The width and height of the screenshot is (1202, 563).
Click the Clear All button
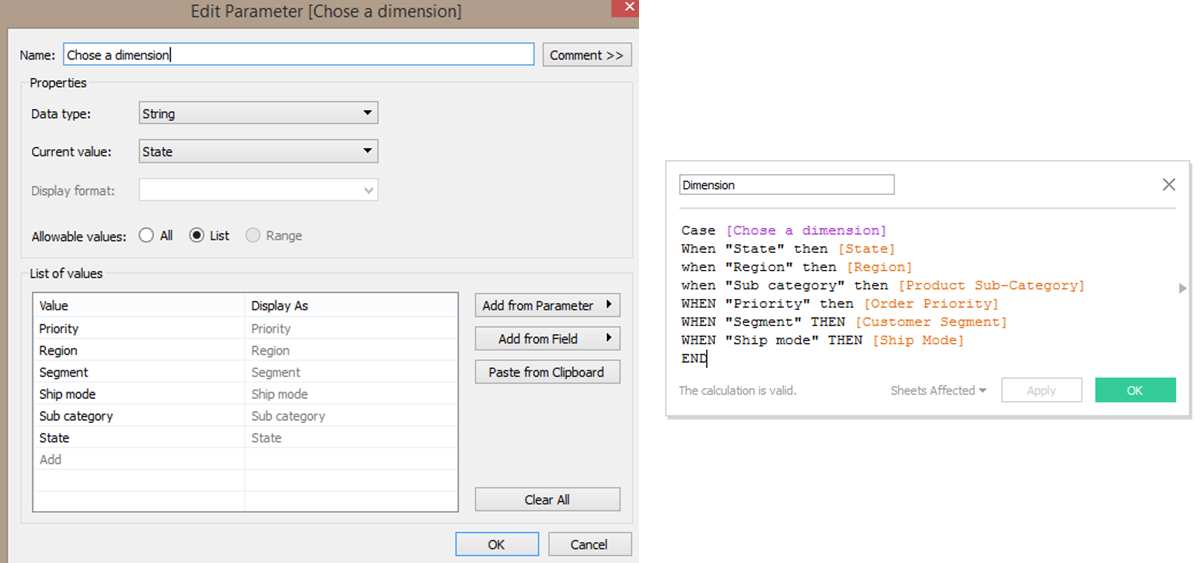point(547,500)
